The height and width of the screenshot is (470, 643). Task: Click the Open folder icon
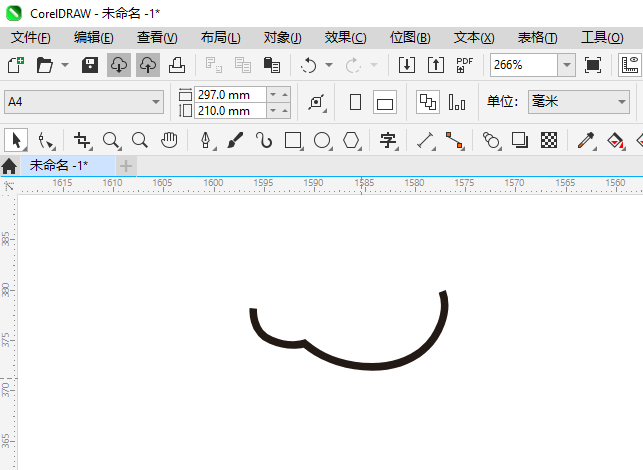(45, 65)
